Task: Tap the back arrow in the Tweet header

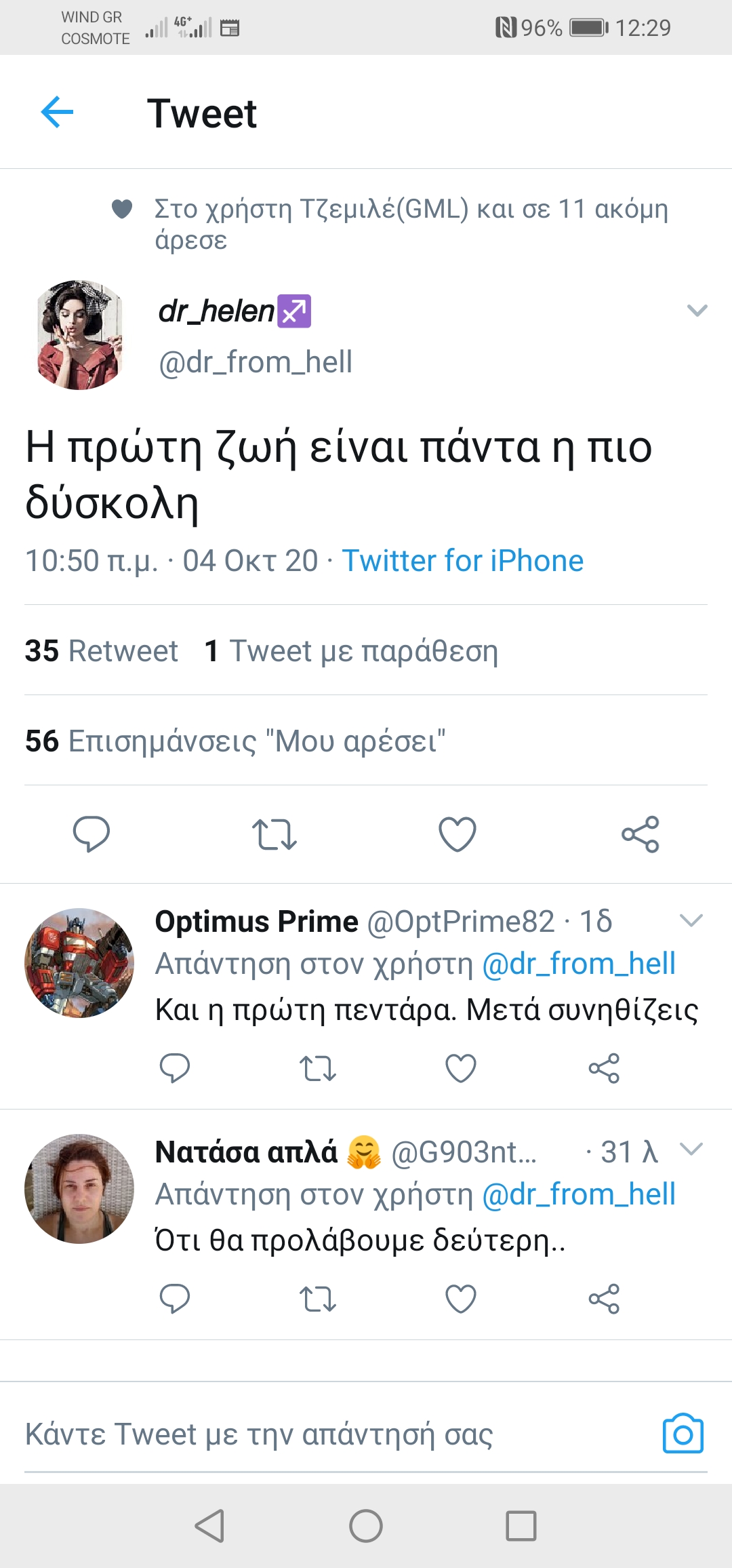Action: (57, 112)
